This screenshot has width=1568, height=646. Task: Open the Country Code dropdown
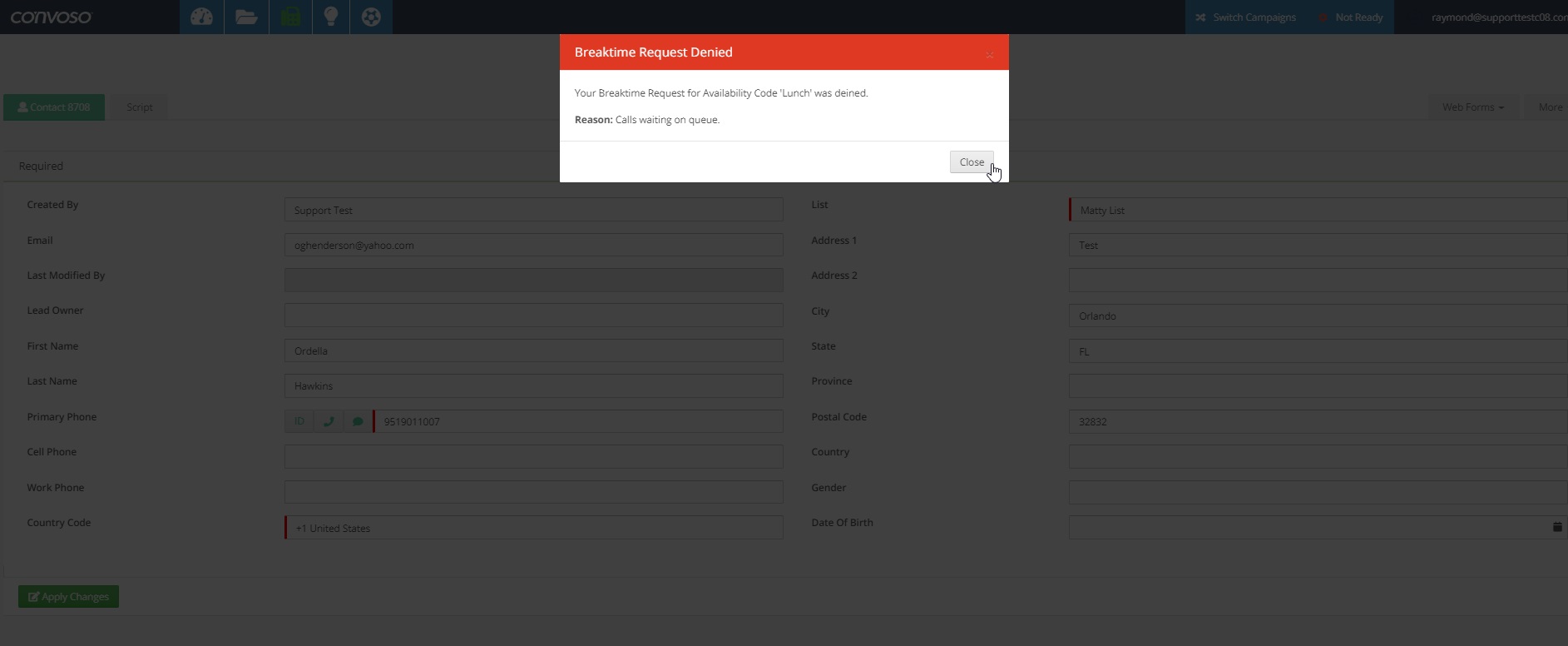pos(534,528)
